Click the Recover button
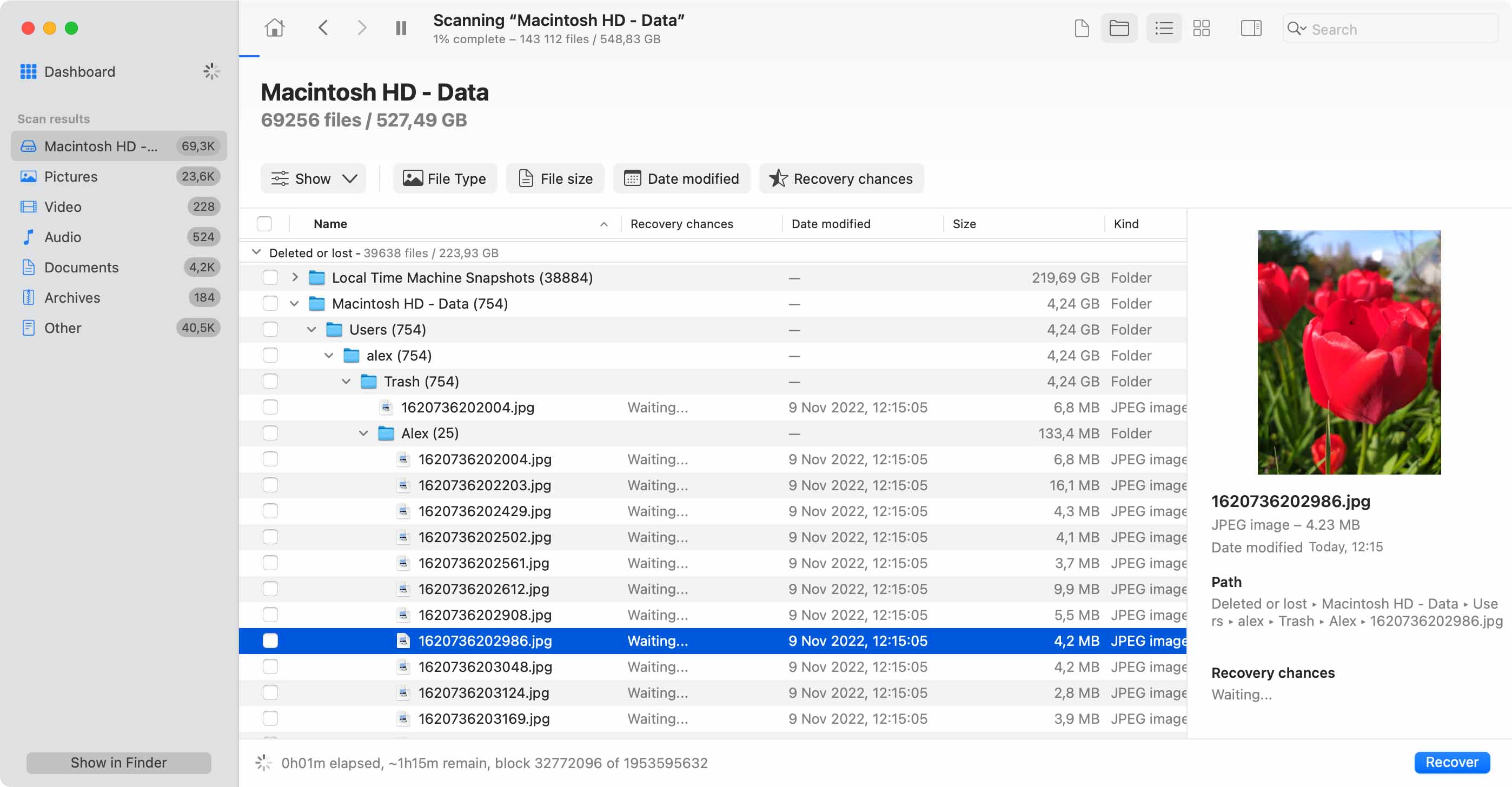This screenshot has width=1512, height=787. (x=1453, y=762)
